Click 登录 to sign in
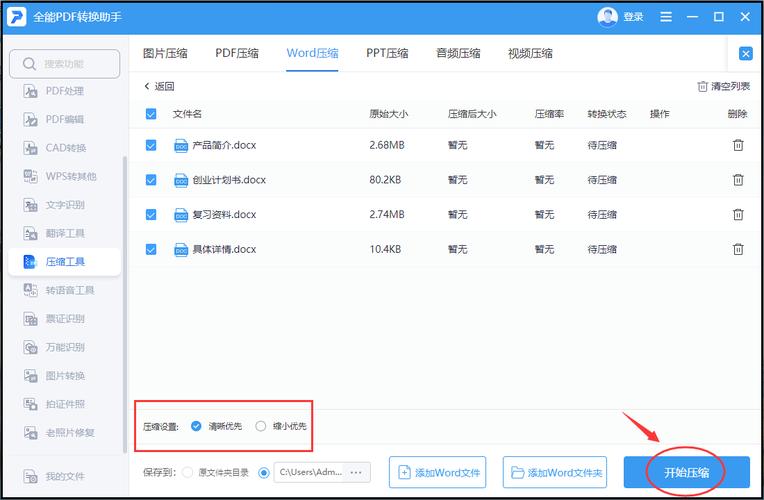 (x=633, y=17)
